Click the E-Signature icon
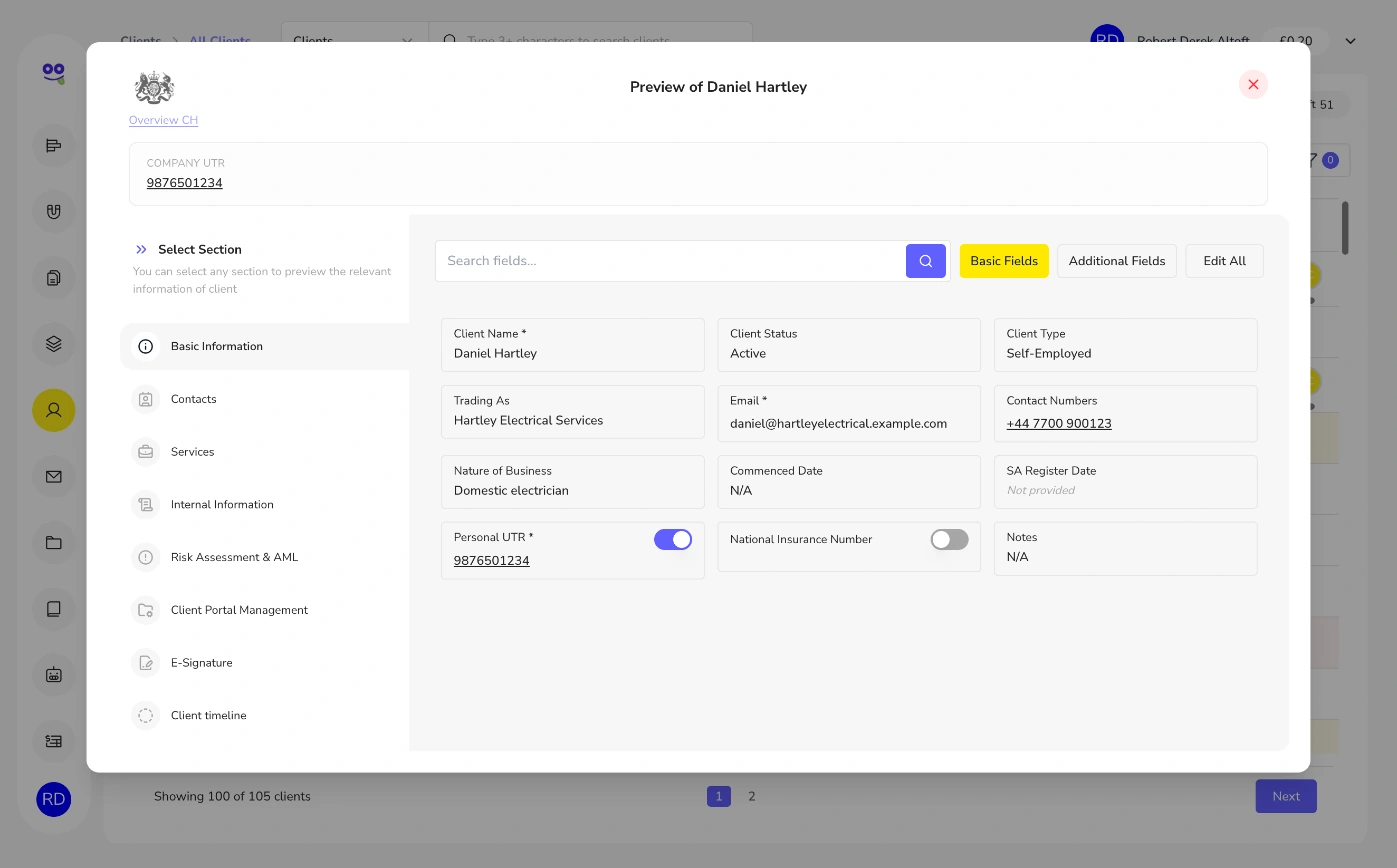This screenshot has height=868, width=1397. click(146, 663)
